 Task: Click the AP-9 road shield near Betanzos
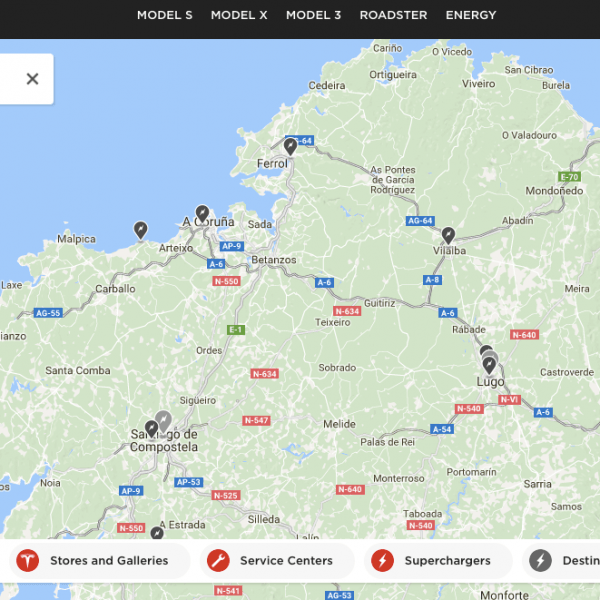coord(232,246)
